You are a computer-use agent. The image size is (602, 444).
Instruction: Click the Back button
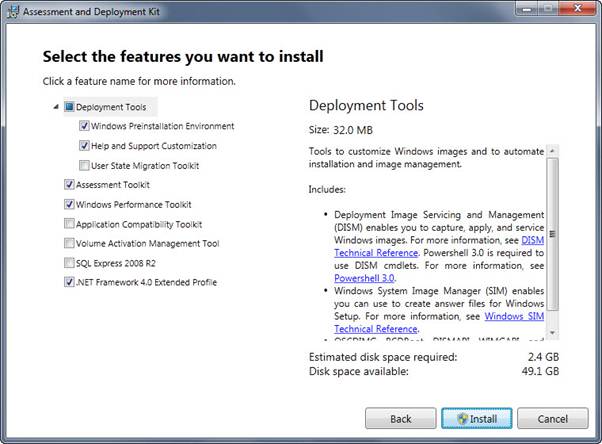click(x=400, y=418)
